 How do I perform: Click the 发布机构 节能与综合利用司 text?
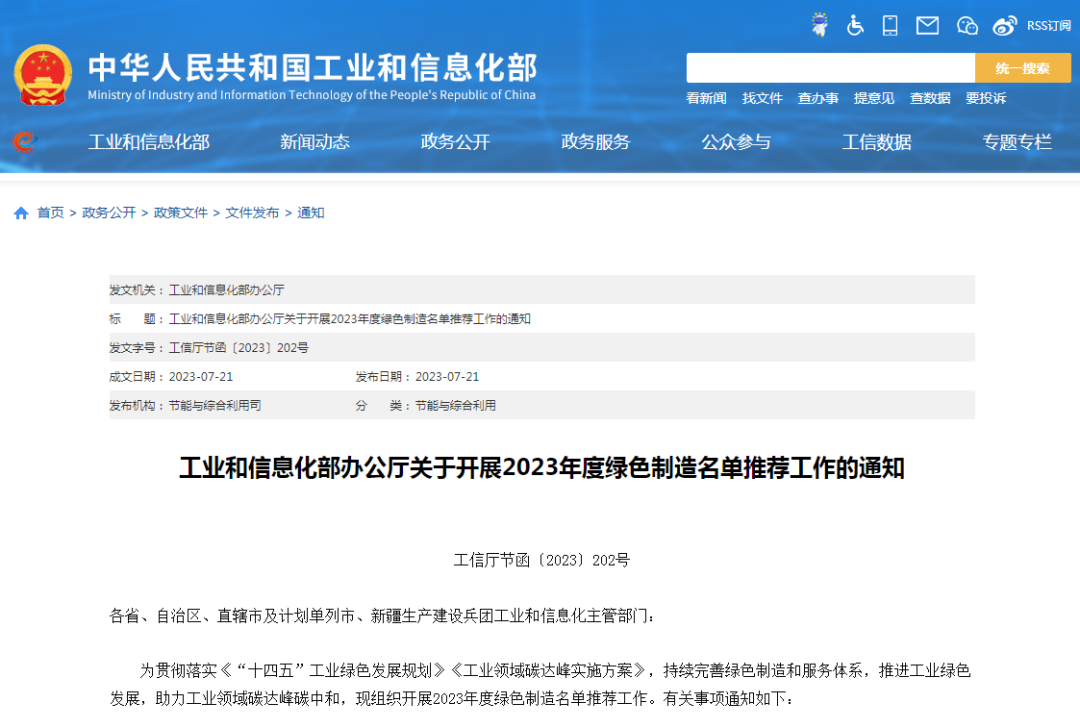[185, 406]
